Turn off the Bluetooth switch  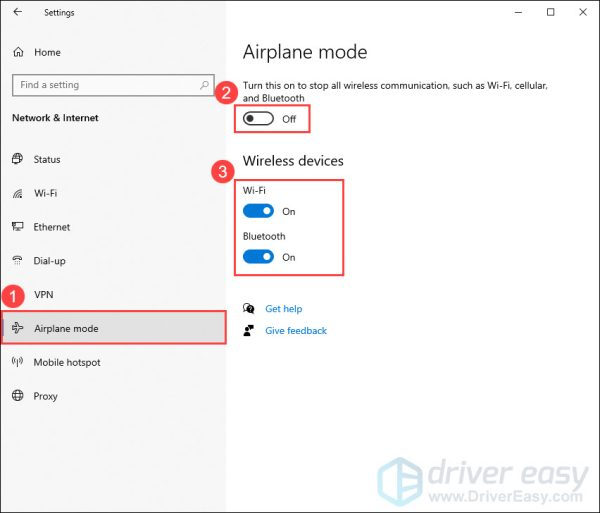(x=258, y=257)
